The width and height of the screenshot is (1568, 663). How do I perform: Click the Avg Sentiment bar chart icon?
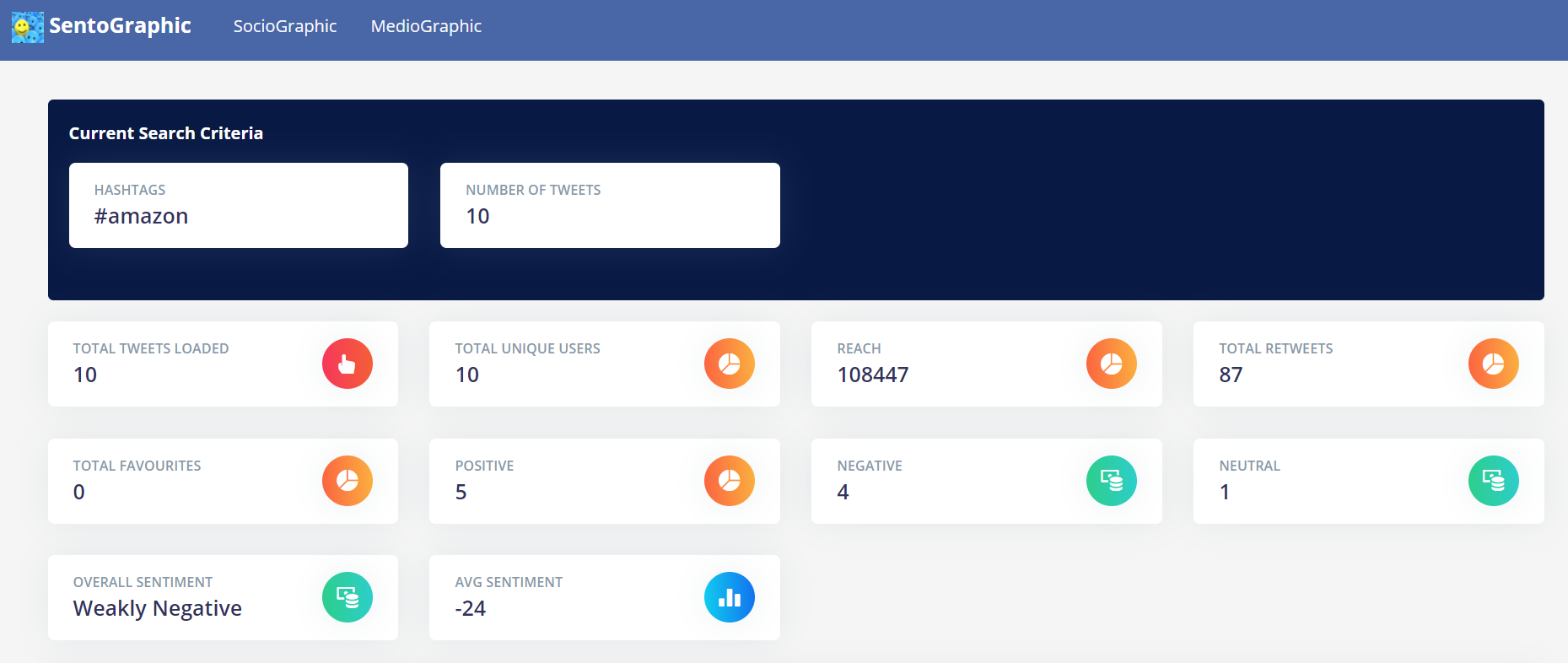[730, 597]
